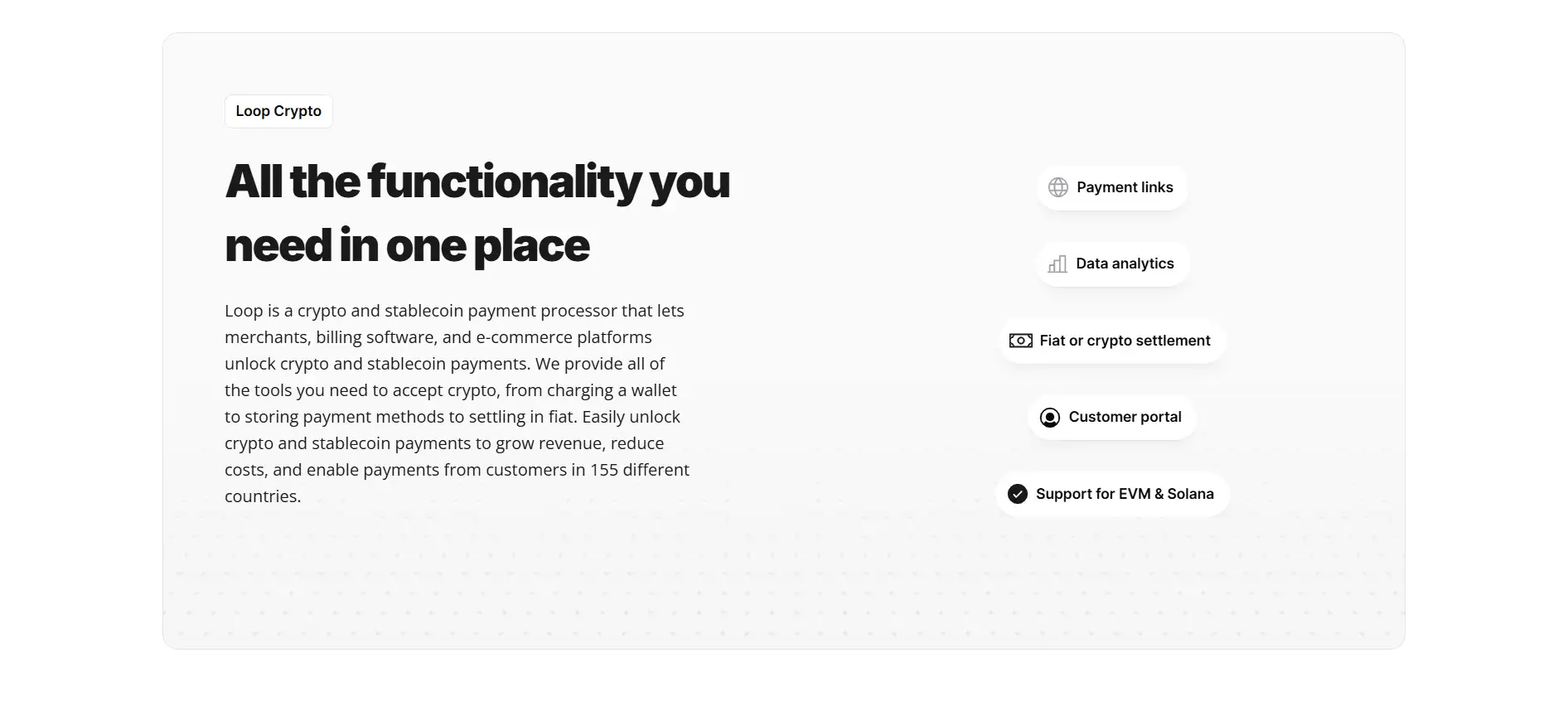The height and width of the screenshot is (711, 1568).
Task: Choose the Fiat or crypto settlement text
Action: pyautogui.click(x=1125, y=341)
